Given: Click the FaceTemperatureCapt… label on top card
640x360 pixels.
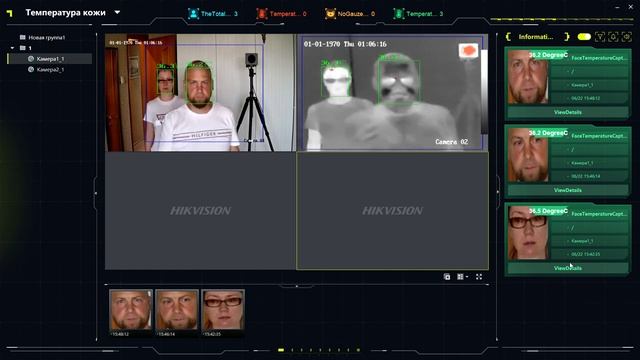Looking at the screenshot, I should pyautogui.click(x=599, y=58).
